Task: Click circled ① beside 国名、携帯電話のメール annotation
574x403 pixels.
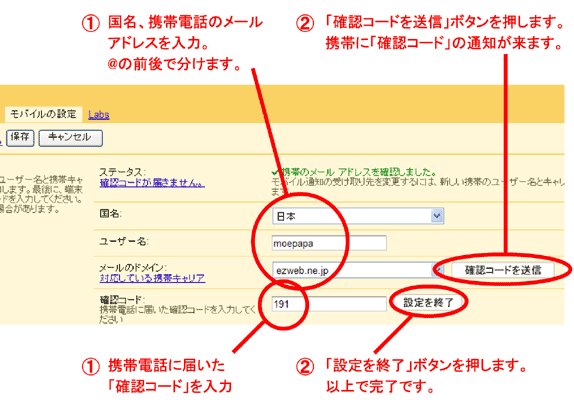Action: (90, 23)
